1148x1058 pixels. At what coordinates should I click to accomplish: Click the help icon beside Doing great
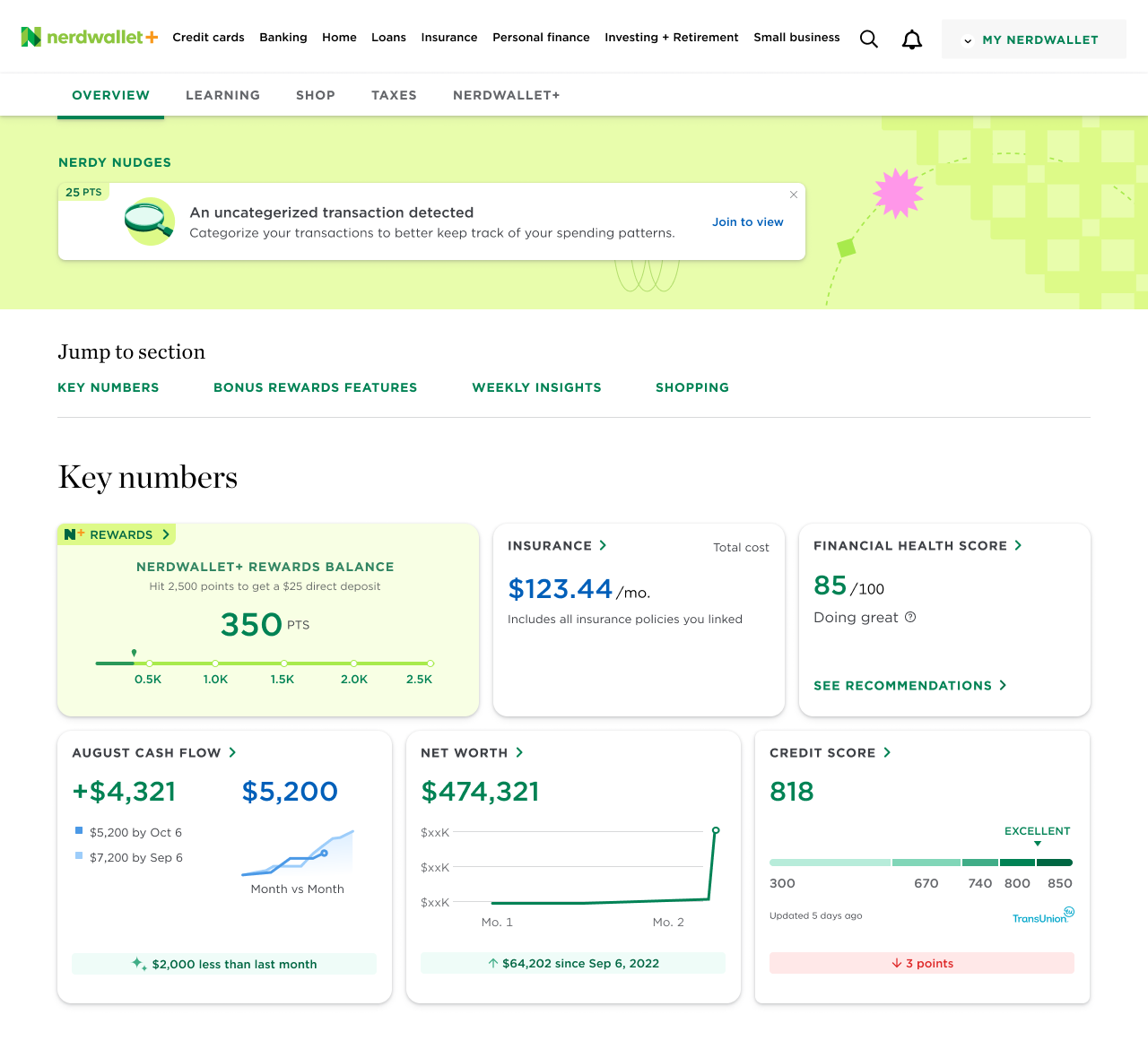[x=910, y=617]
